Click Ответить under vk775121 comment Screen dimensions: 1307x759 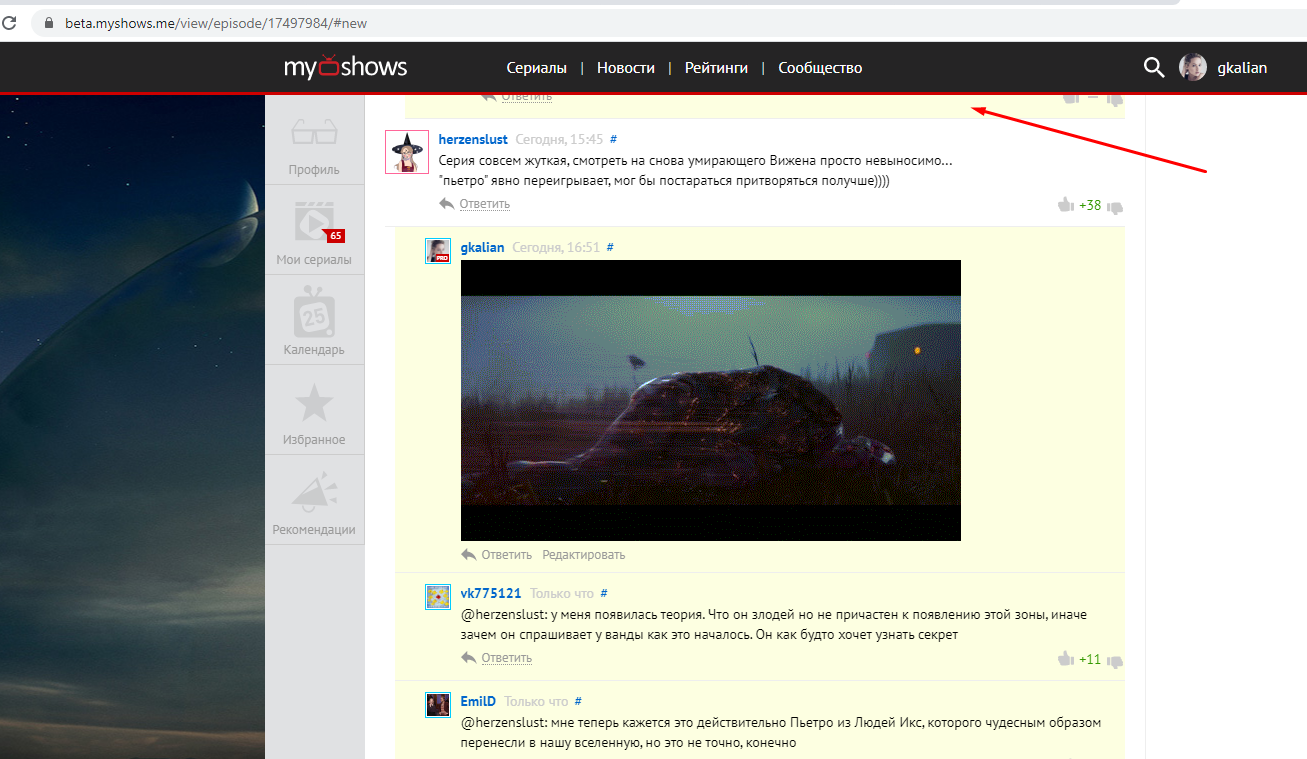click(506, 658)
